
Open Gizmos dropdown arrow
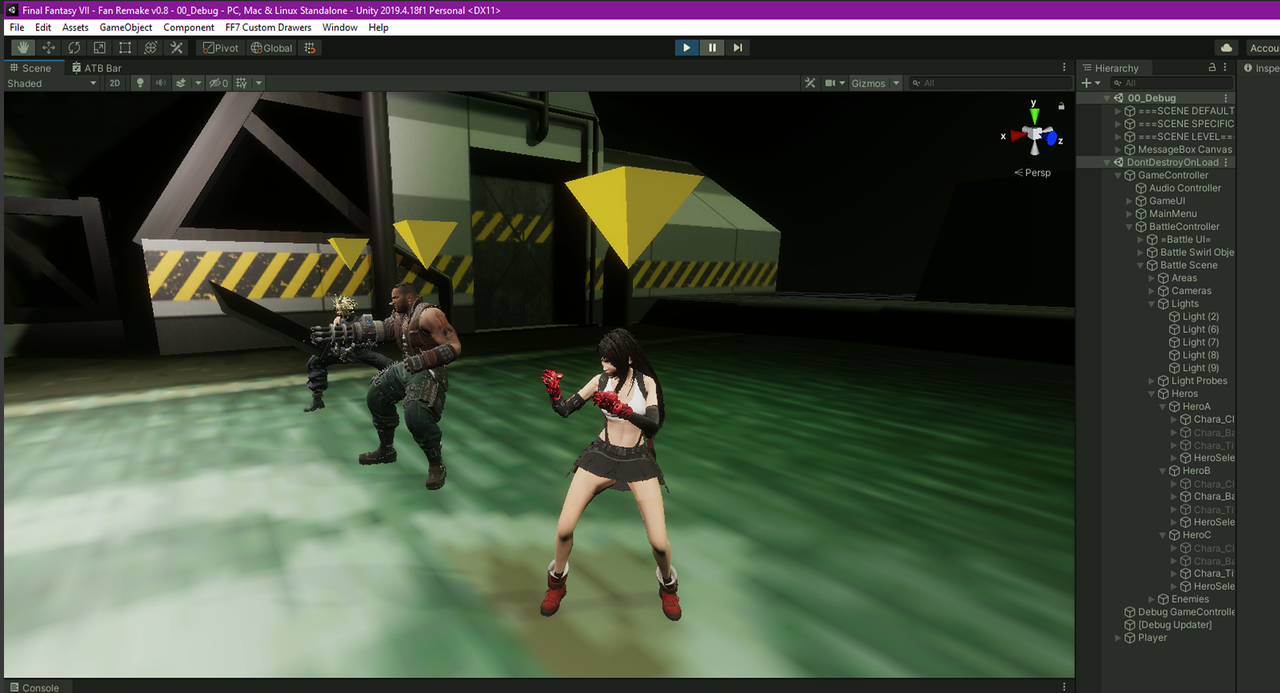[x=896, y=83]
